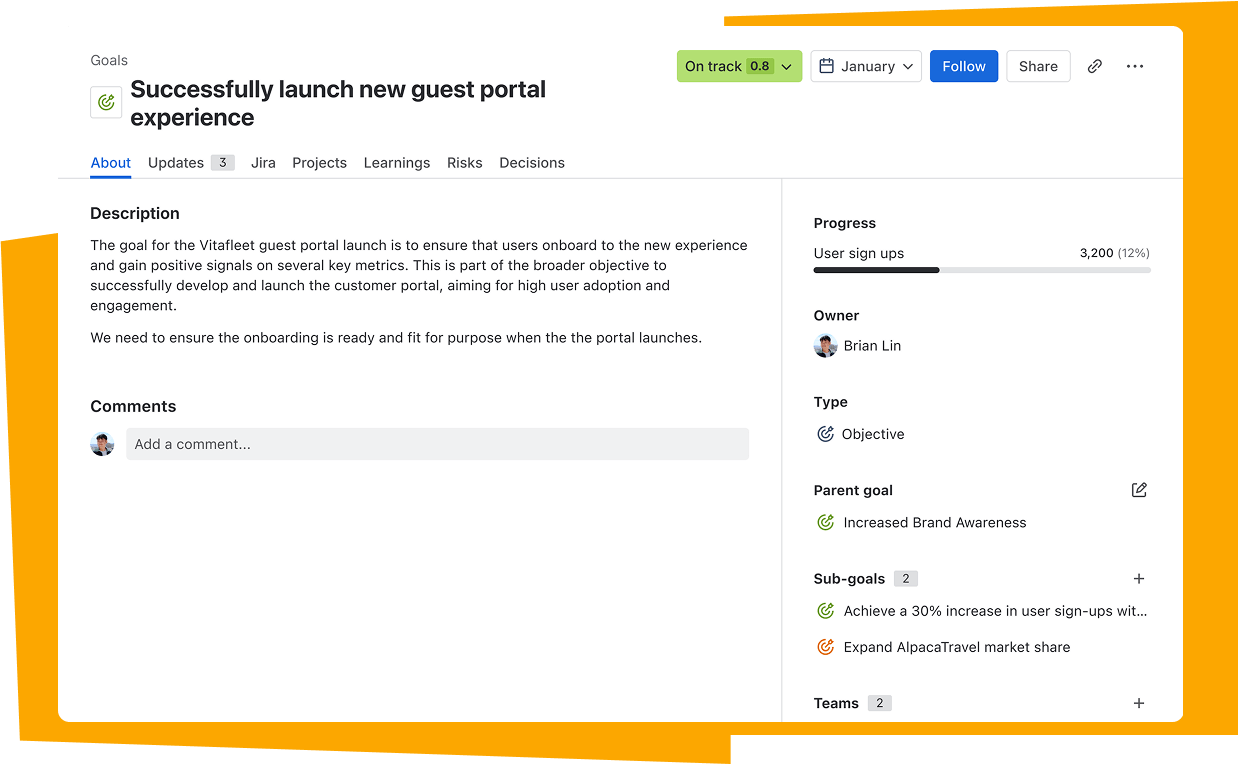This screenshot has height=764, width=1238.
Task: Edit the parent goal with pencil icon
Action: [1139, 490]
